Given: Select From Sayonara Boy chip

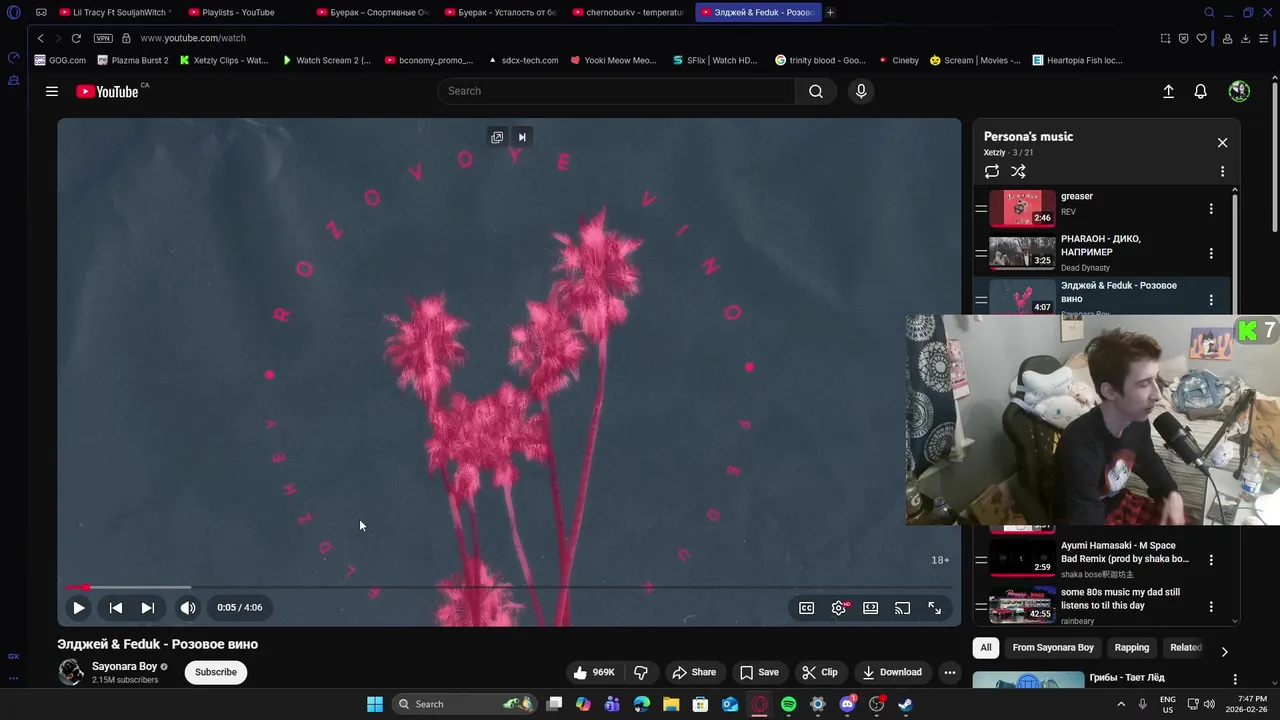Looking at the screenshot, I should click(x=1053, y=648).
